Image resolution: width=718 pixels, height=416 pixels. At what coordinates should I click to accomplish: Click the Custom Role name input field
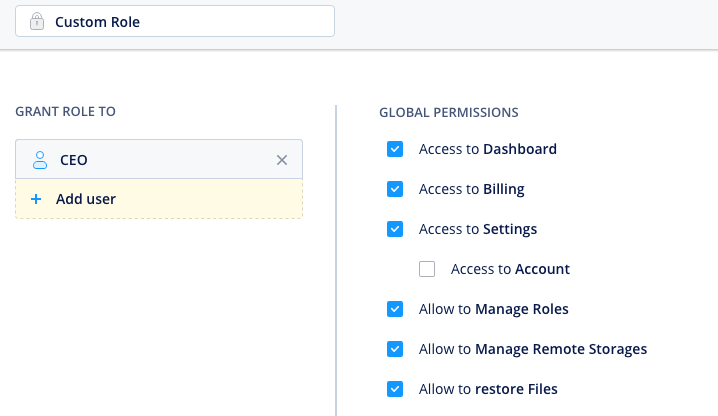[x=190, y=21]
